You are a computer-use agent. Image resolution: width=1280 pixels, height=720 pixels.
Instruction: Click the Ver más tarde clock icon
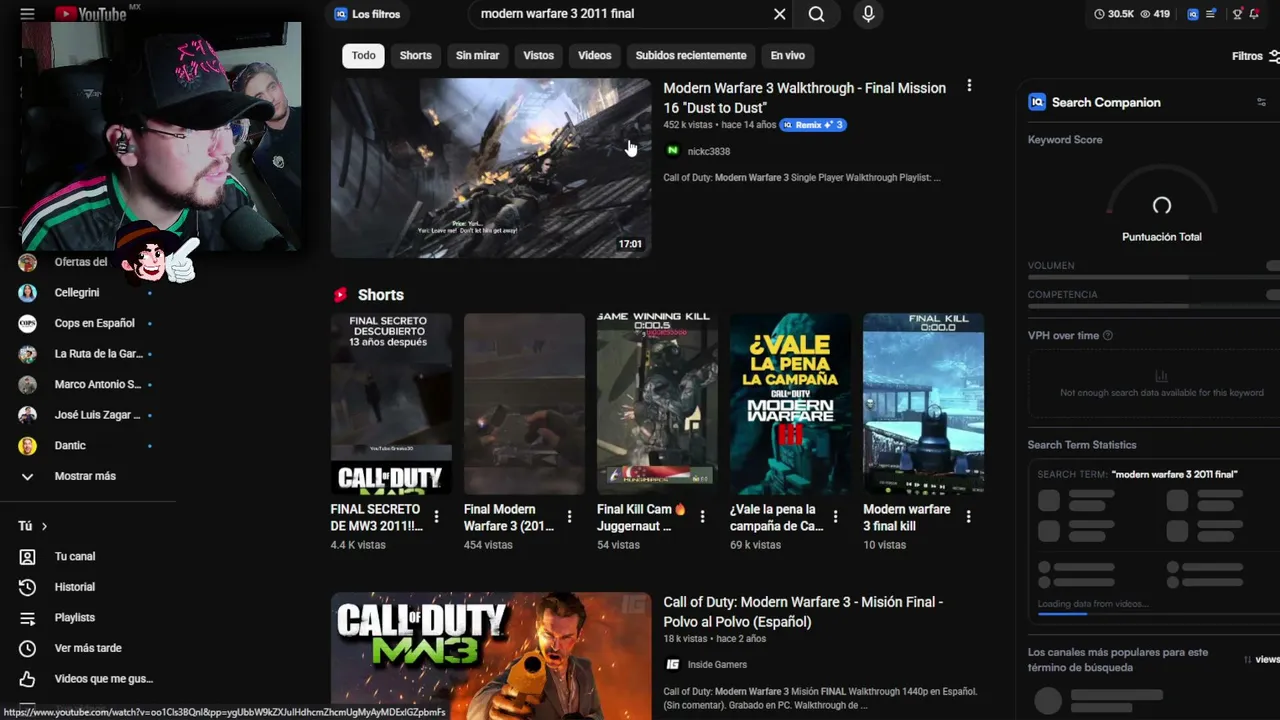click(27, 648)
